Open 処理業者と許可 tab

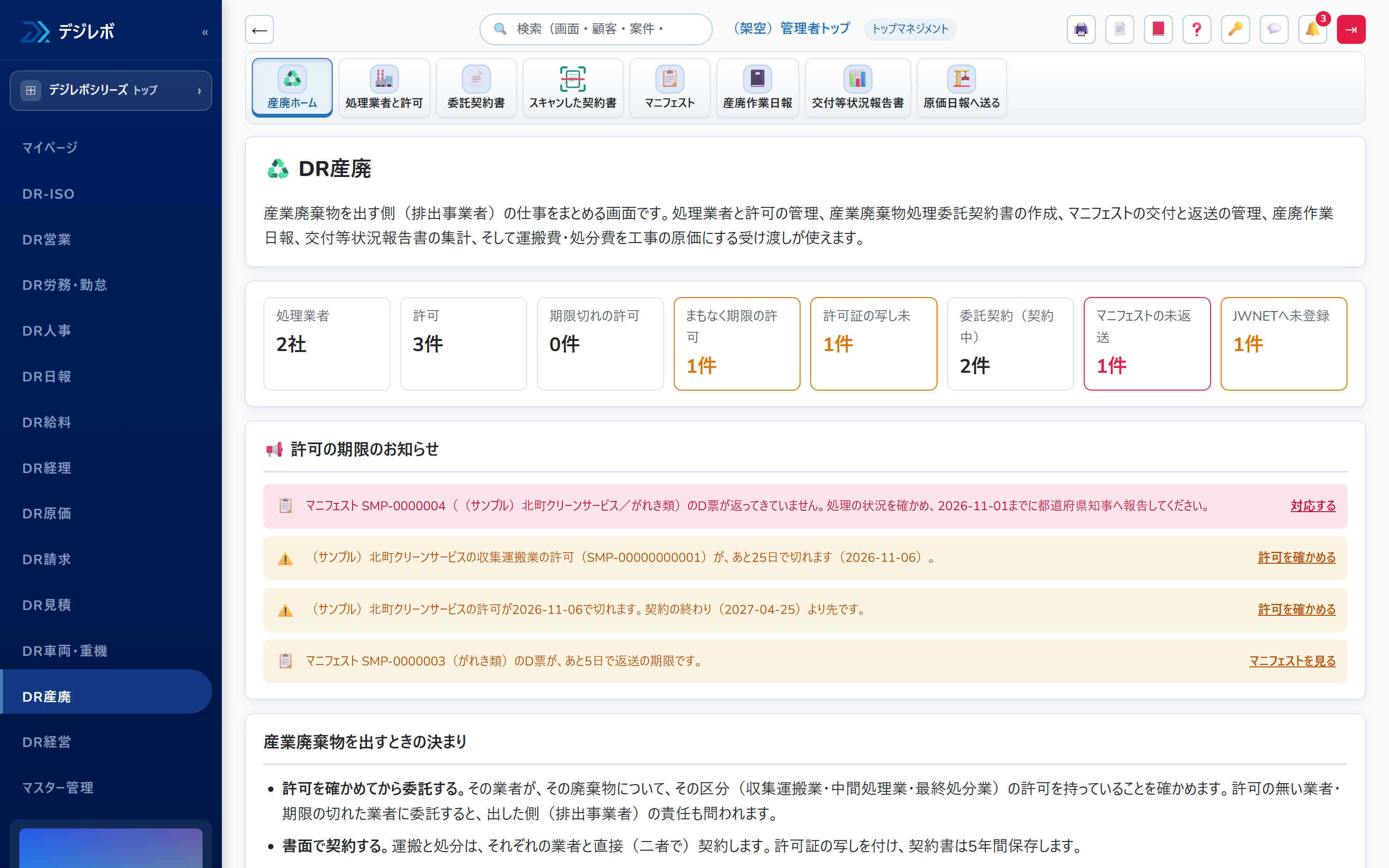[x=384, y=87]
